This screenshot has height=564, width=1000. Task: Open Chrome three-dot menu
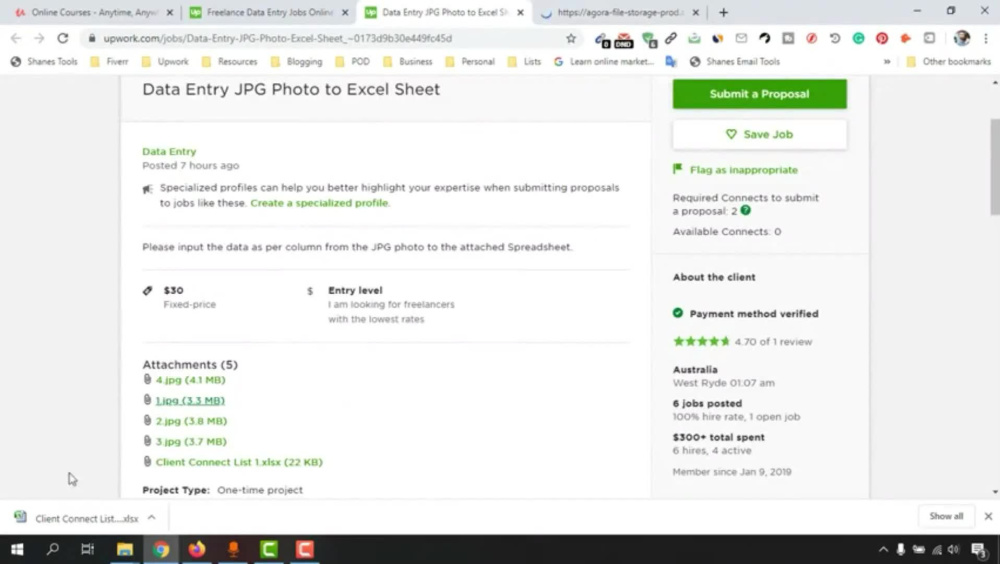click(x=986, y=38)
